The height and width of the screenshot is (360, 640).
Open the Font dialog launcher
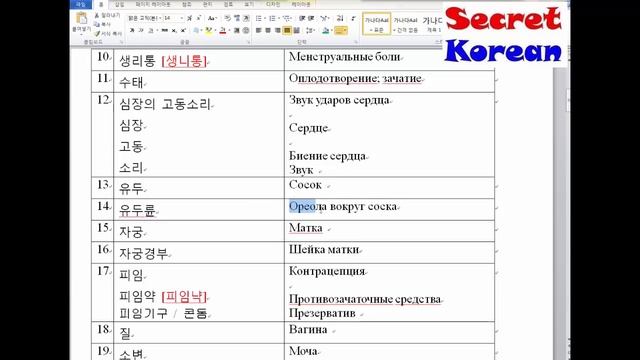(x=248, y=42)
